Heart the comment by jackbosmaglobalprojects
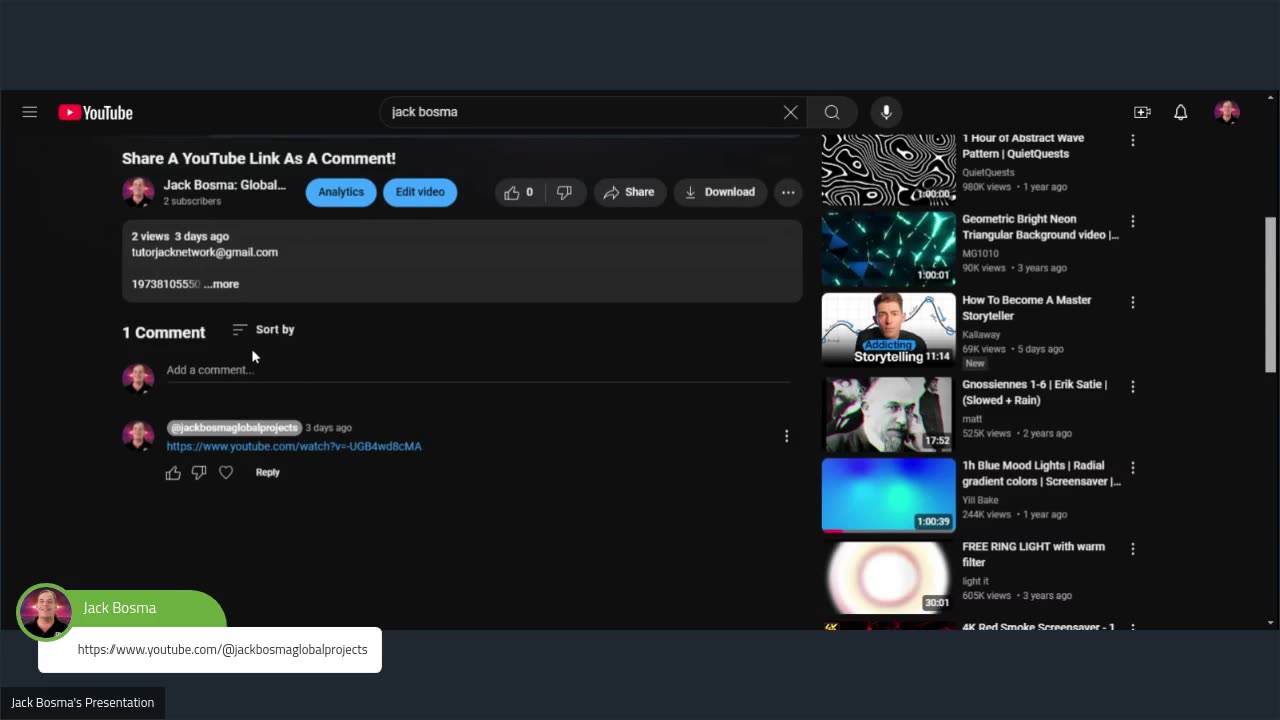Viewport: 1280px width, 720px height. click(226, 472)
